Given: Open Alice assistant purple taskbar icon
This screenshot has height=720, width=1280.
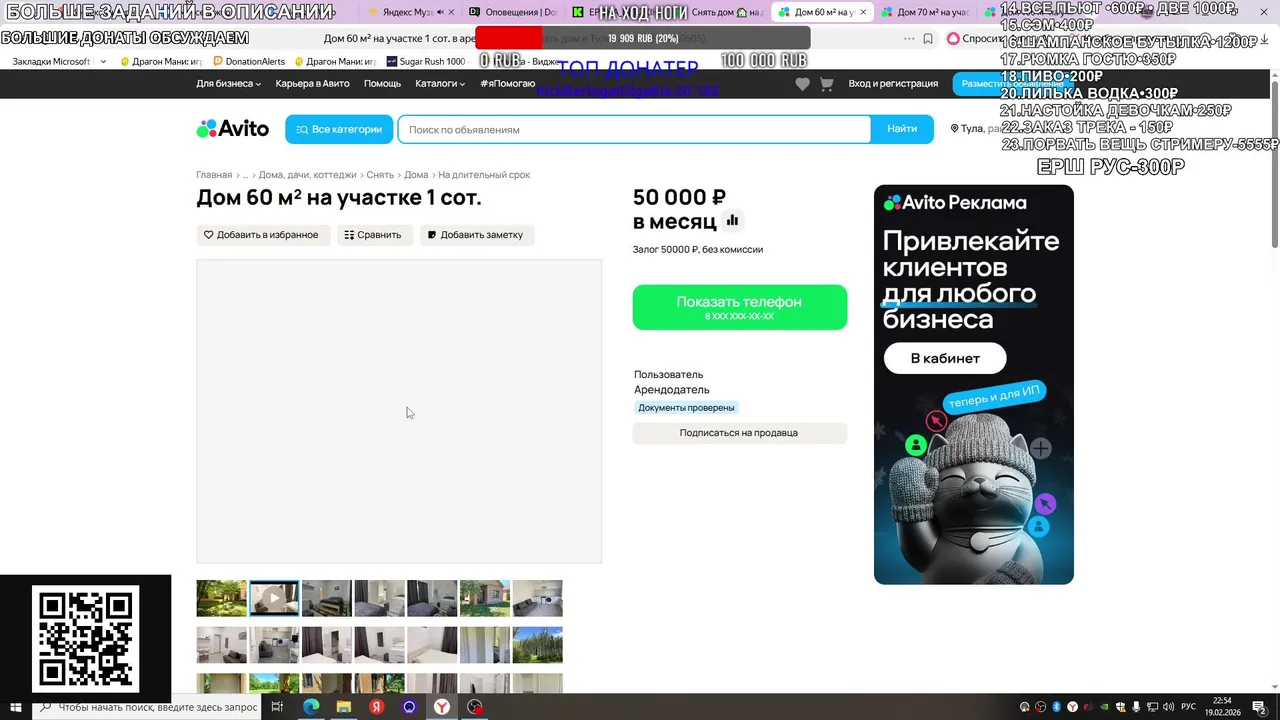Looking at the screenshot, I should pos(409,707).
